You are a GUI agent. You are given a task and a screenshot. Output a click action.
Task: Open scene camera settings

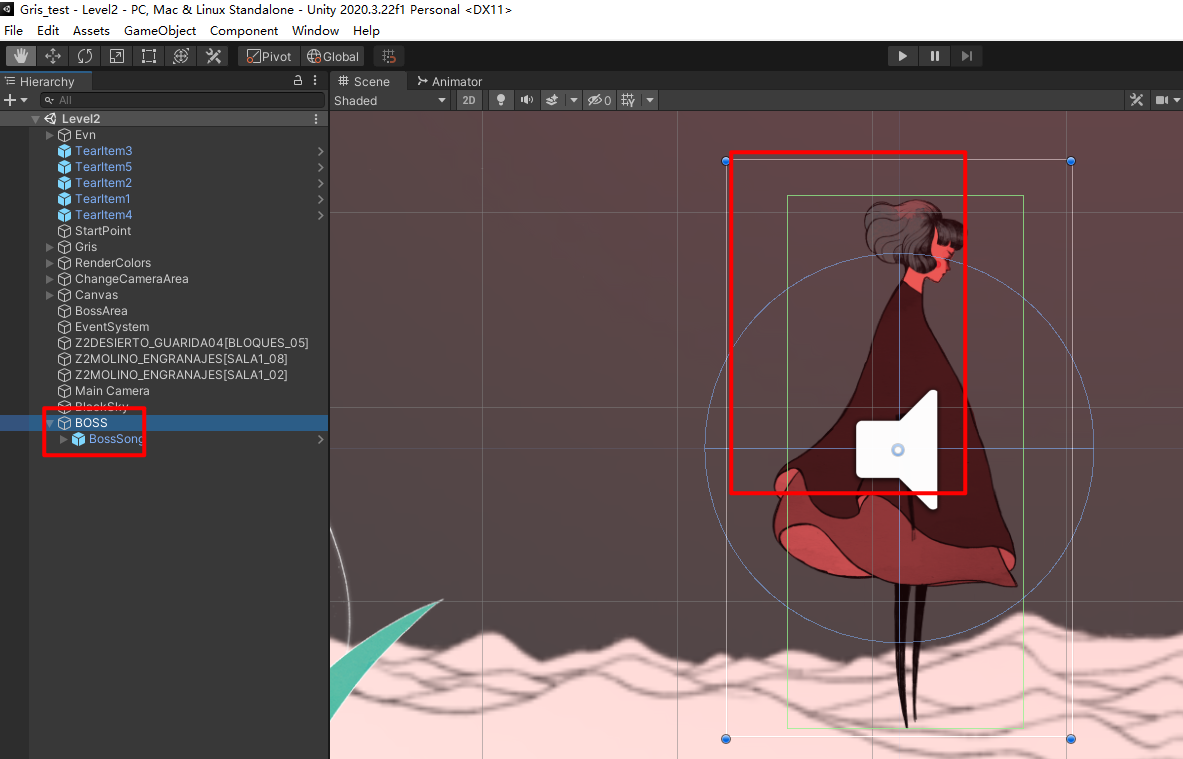point(1162,100)
